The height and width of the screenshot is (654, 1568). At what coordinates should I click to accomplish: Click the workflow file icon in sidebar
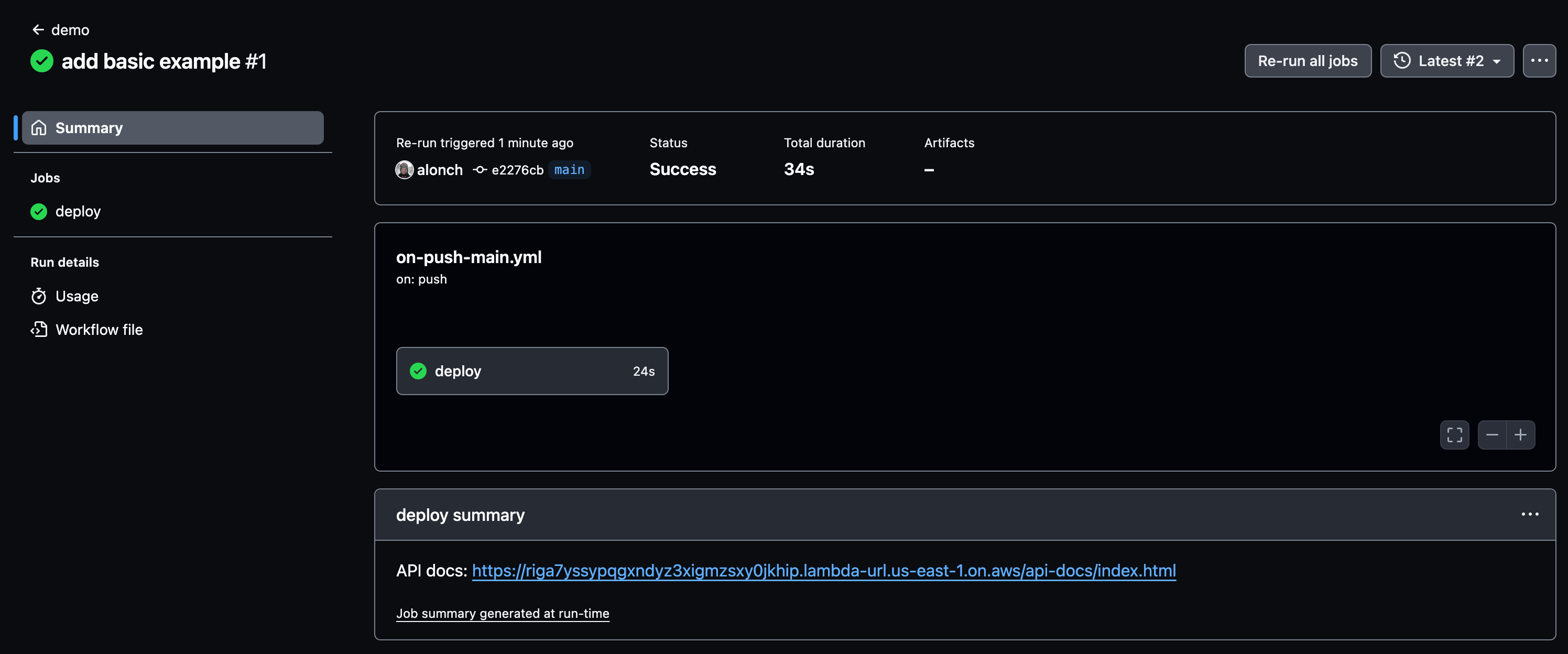(39, 329)
